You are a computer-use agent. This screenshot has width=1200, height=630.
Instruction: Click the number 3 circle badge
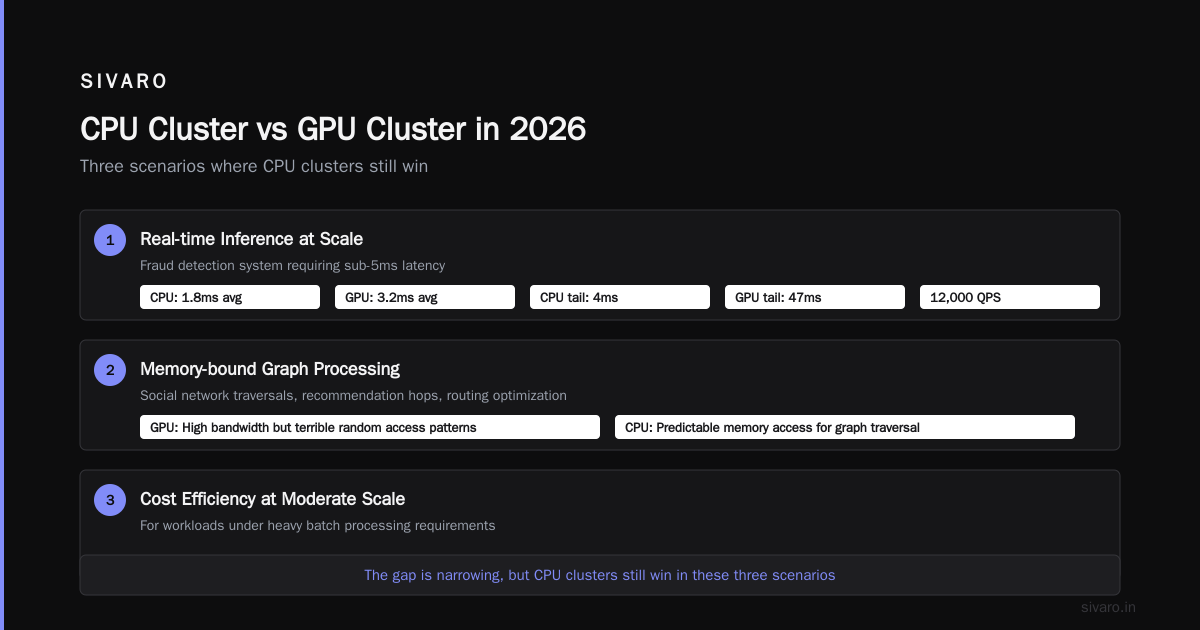(110, 500)
